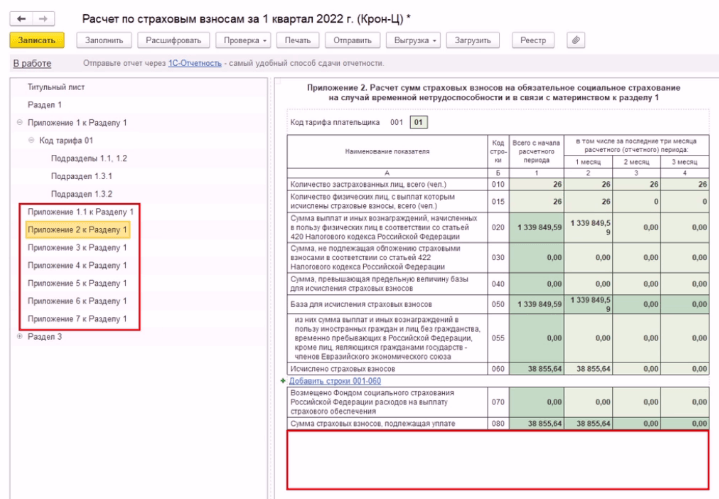The height and width of the screenshot is (499, 719).
Task: Click the Отправить button
Action: 352,41
